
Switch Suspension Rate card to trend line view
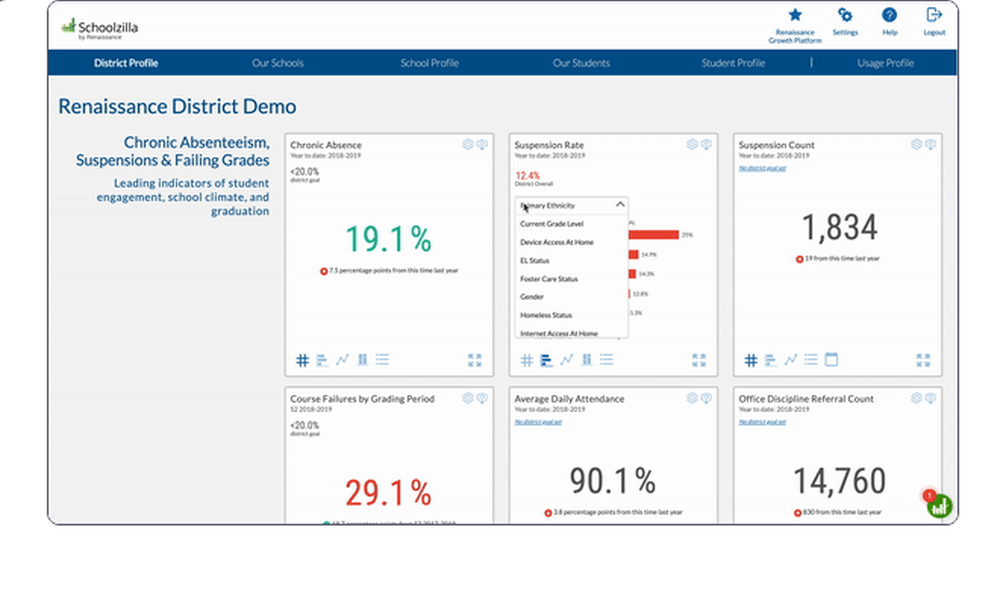click(x=567, y=360)
